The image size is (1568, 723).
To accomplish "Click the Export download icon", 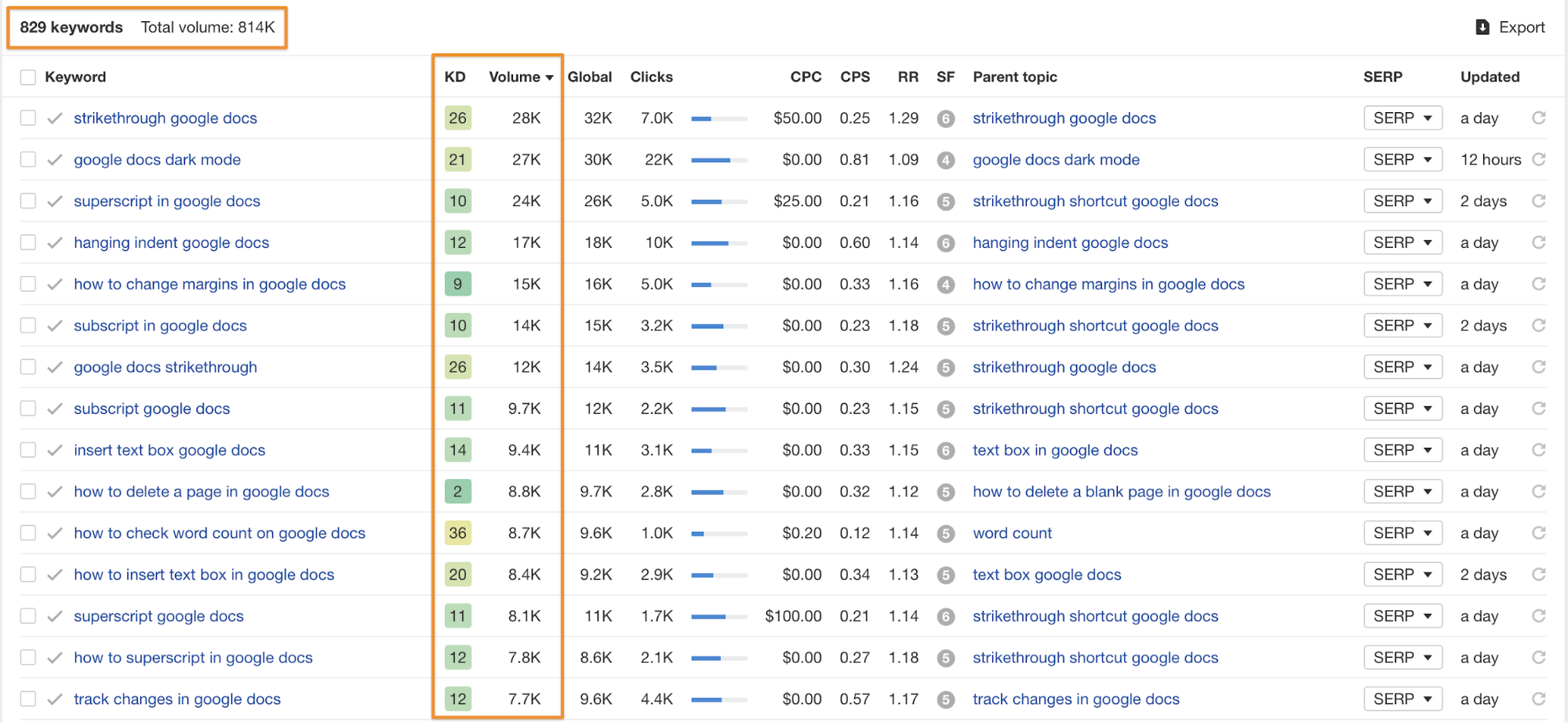I will (1483, 27).
